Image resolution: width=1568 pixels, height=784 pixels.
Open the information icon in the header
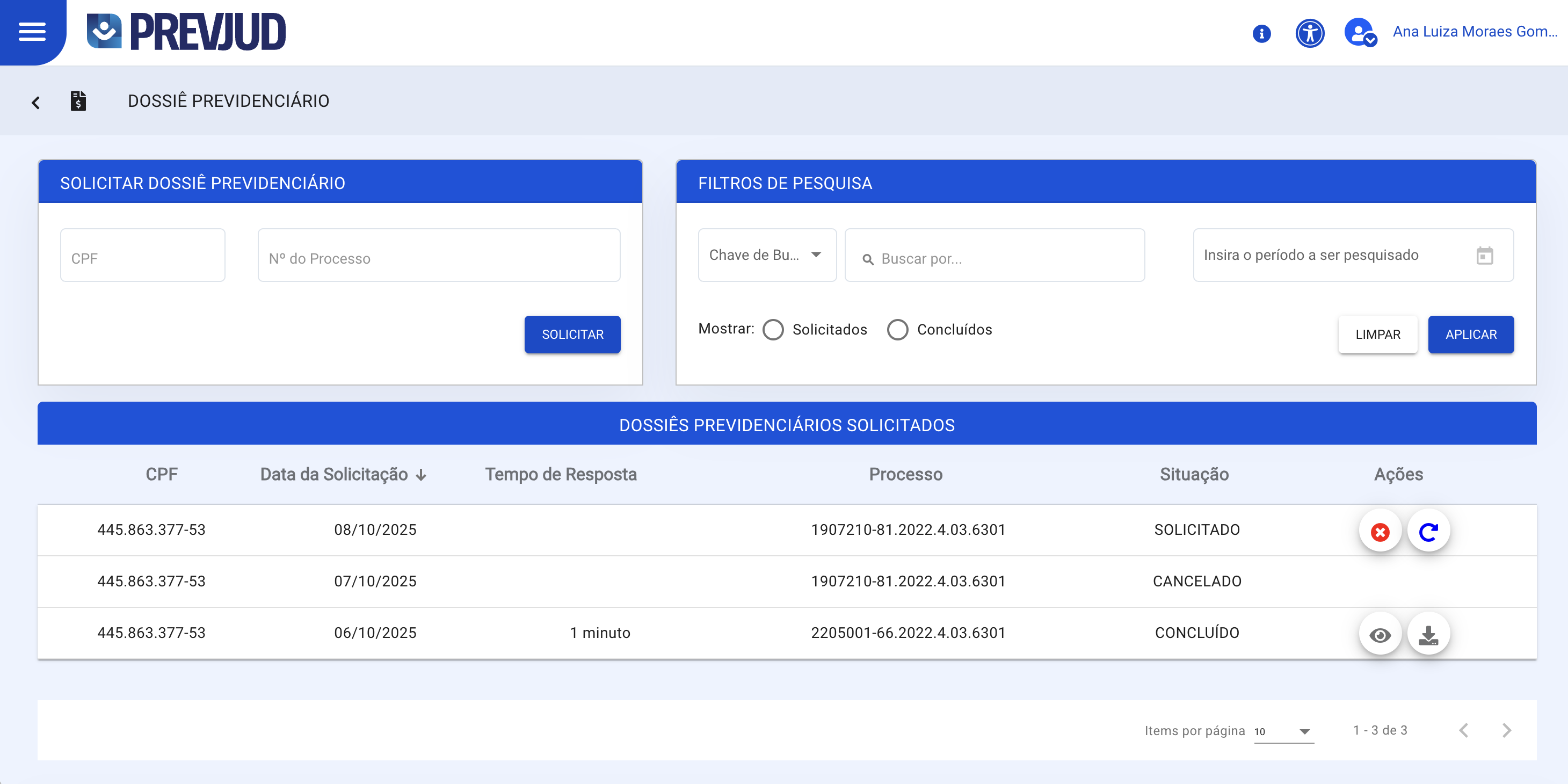[1261, 33]
